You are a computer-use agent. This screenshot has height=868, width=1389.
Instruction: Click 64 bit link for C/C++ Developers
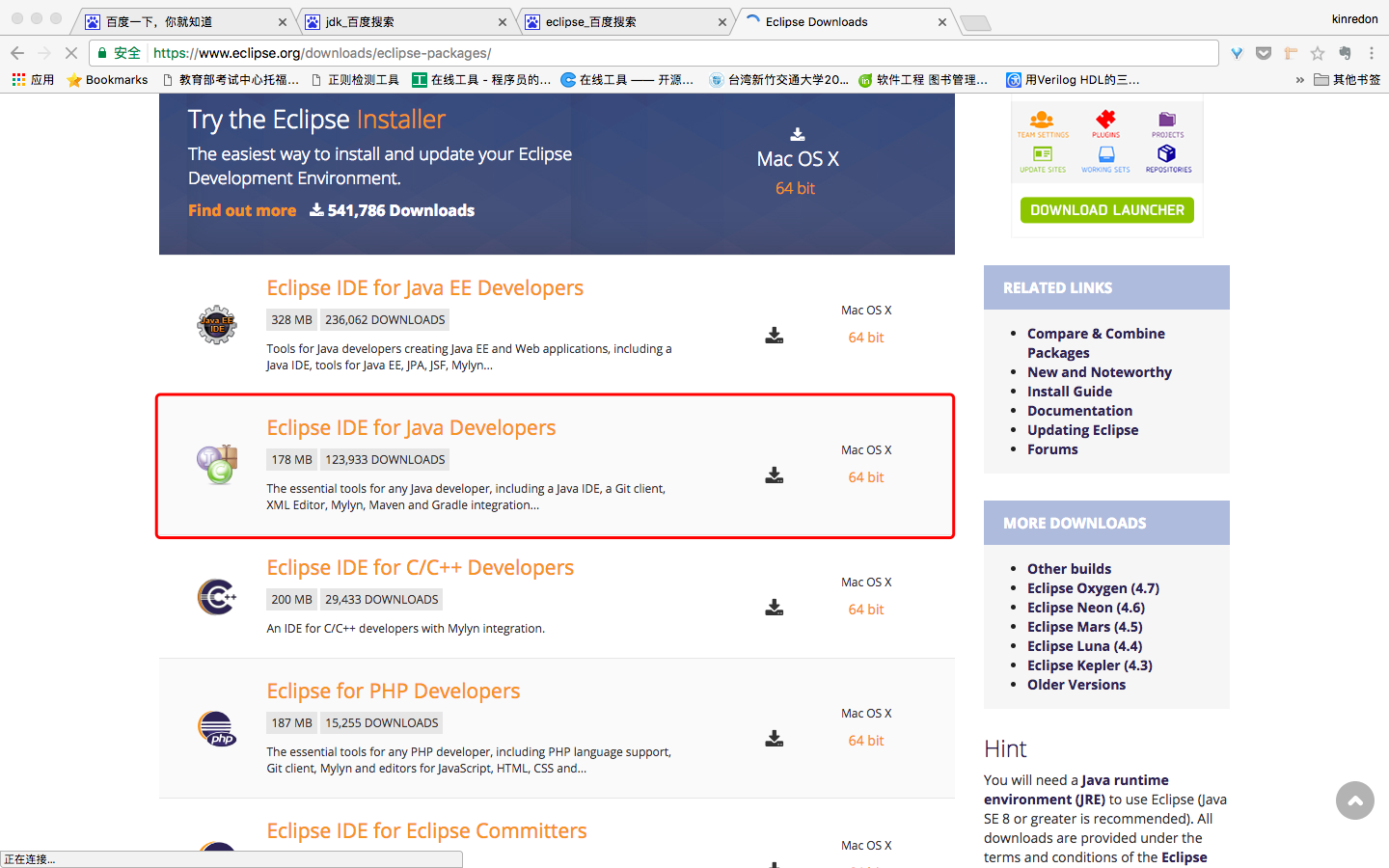[x=866, y=610]
